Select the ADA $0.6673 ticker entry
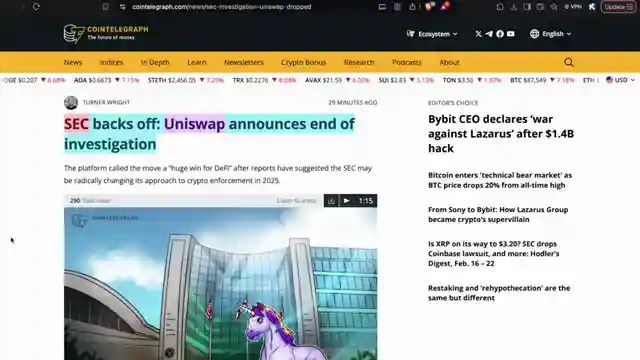The image size is (640, 360). coord(106,80)
